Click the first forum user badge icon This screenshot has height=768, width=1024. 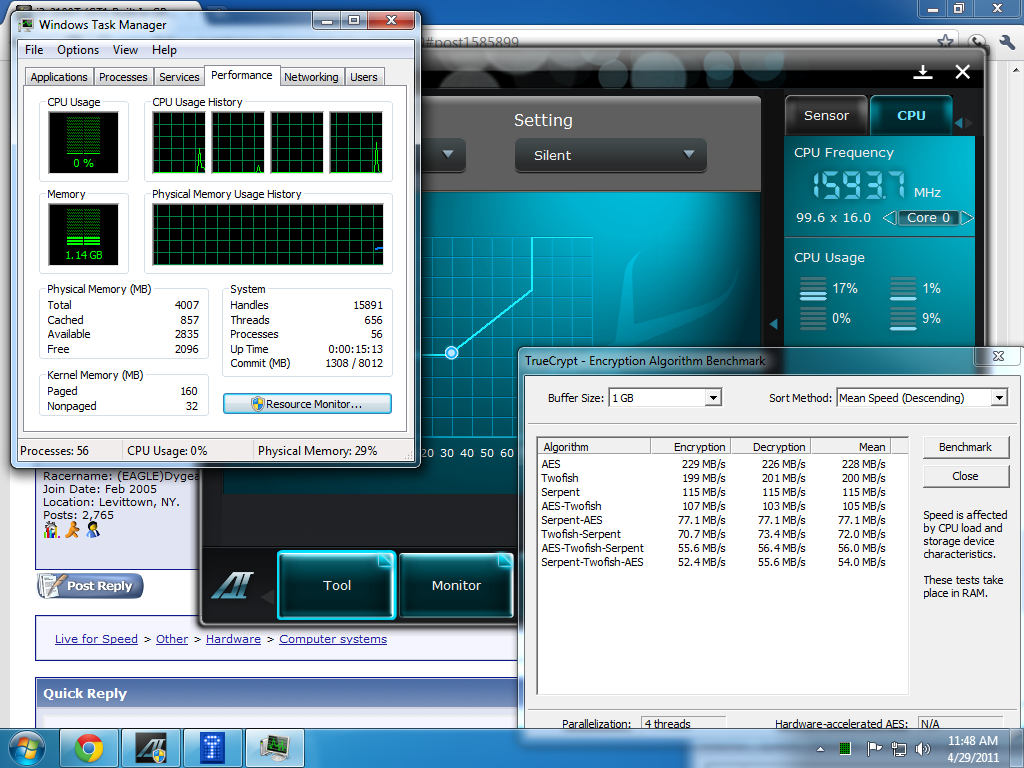coord(51,530)
